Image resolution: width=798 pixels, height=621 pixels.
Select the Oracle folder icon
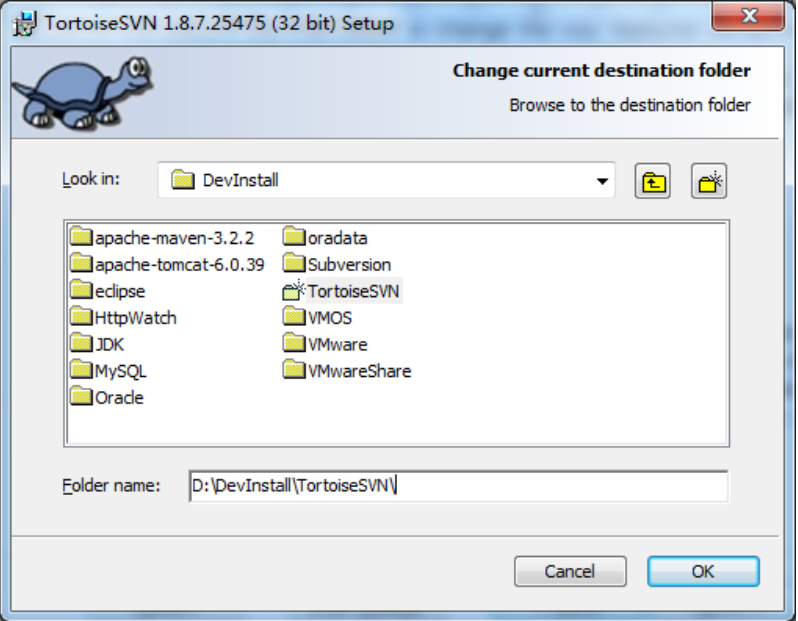pyautogui.click(x=81, y=396)
